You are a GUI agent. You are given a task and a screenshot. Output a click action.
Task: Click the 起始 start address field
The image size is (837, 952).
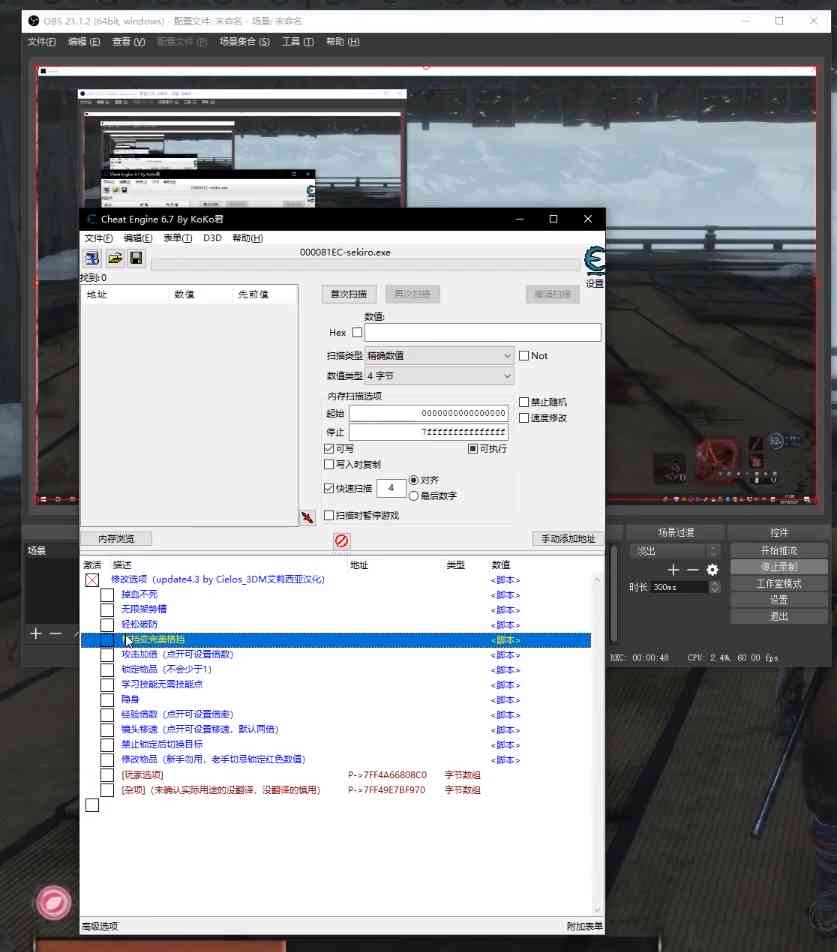tap(429, 413)
